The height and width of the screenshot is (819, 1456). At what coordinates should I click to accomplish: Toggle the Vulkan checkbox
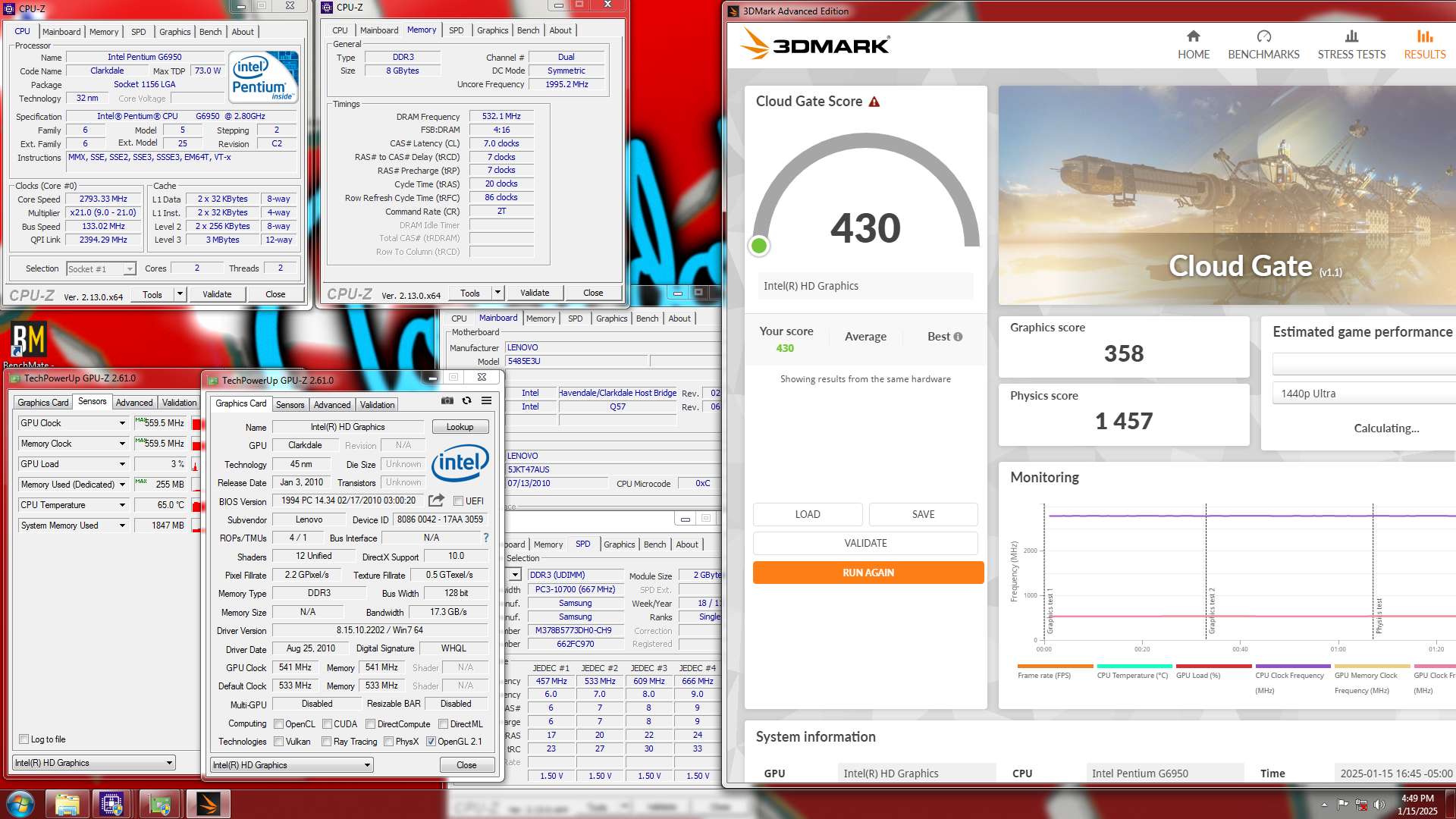click(x=278, y=742)
